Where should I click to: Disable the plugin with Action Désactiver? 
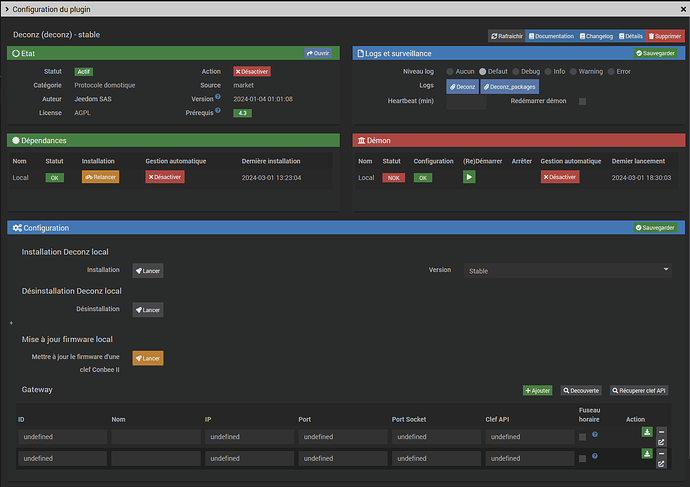[252, 71]
